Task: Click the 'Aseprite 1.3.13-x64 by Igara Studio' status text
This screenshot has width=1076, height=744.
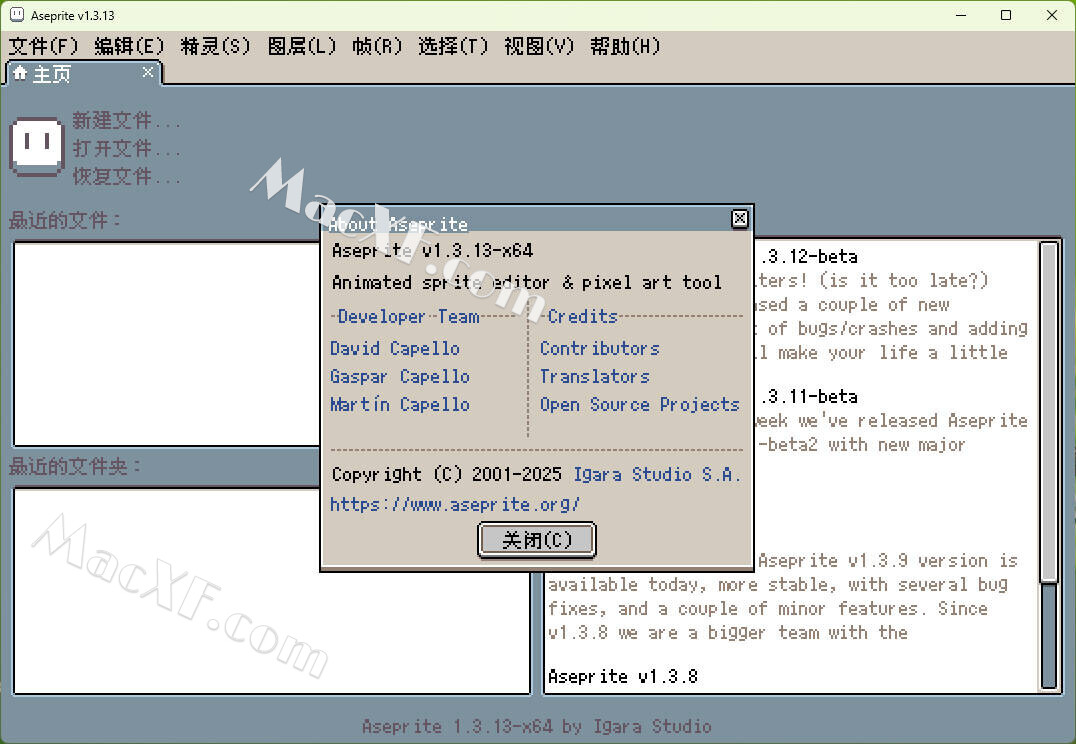Action: pos(537,726)
